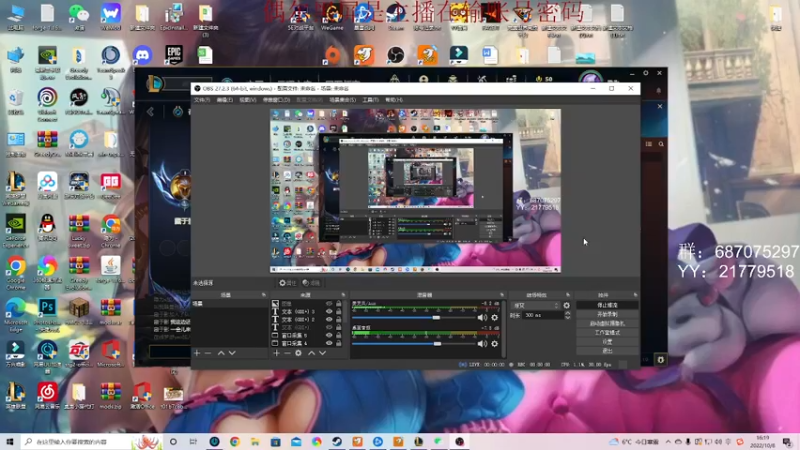Remove the selected source with the minus button
800x450 pixels.
(287, 353)
